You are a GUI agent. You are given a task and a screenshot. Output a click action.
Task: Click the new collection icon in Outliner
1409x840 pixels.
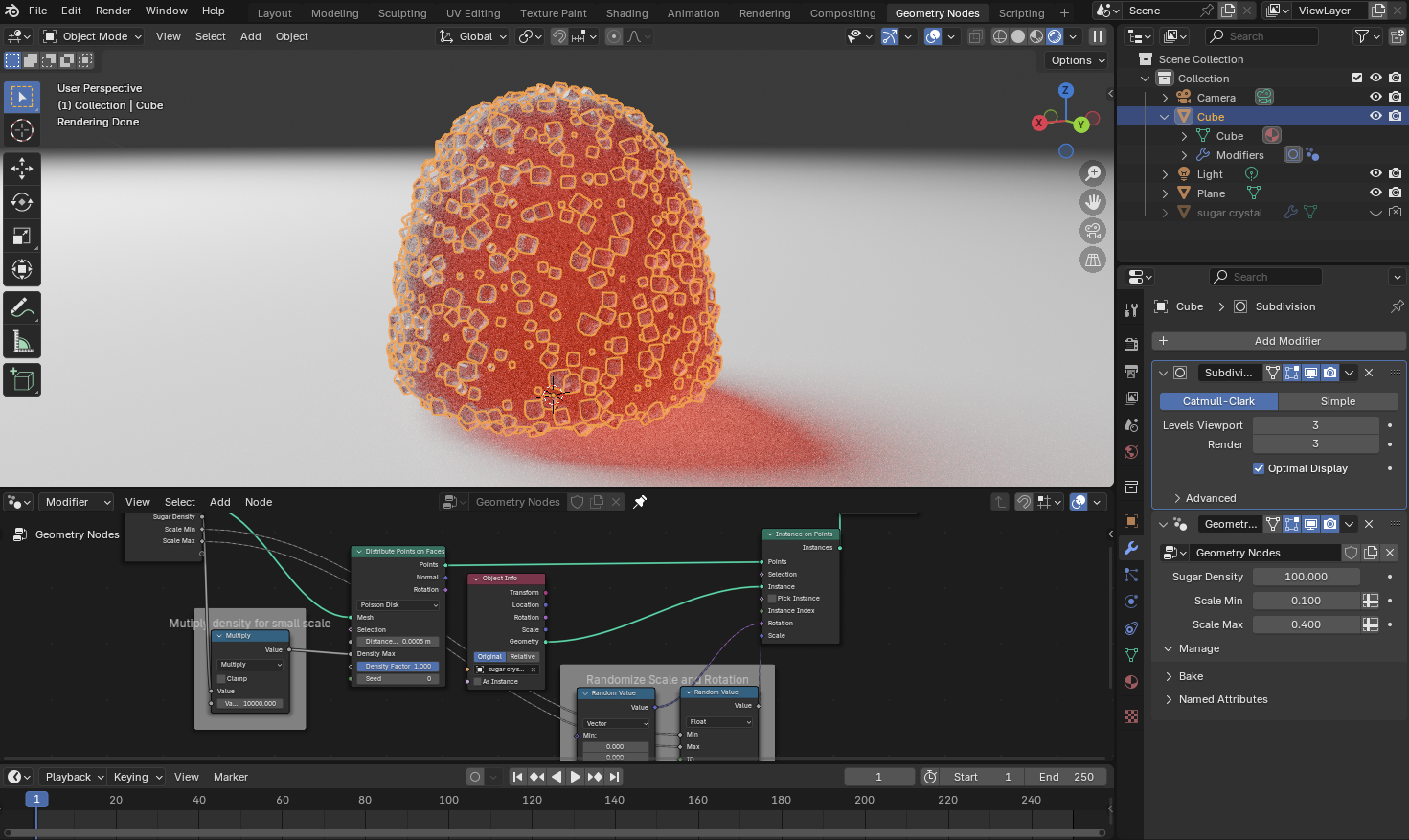click(x=1398, y=36)
